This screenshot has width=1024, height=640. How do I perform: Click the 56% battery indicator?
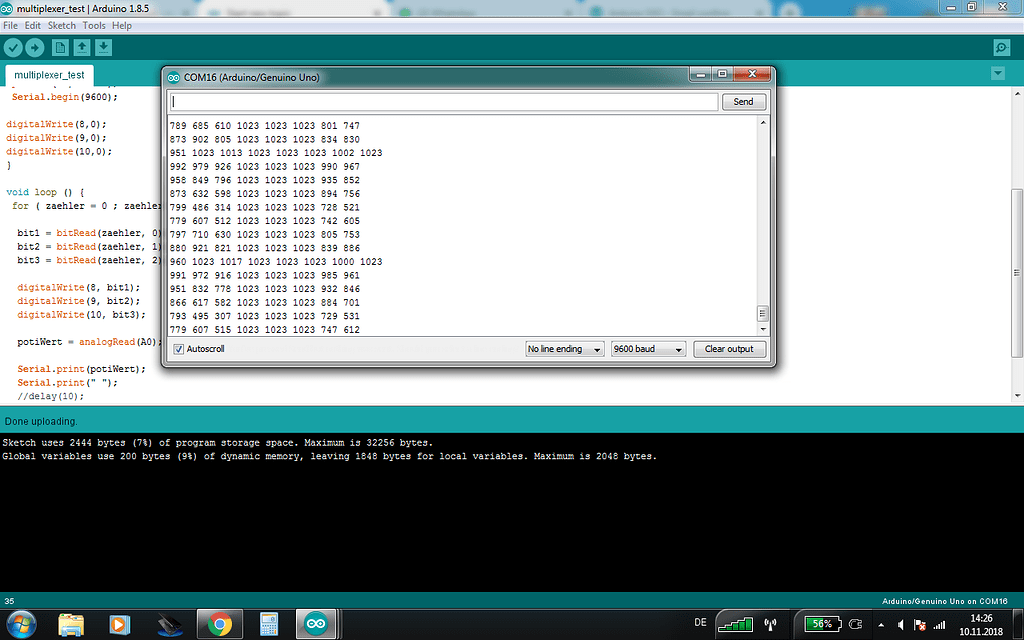[x=822, y=624]
